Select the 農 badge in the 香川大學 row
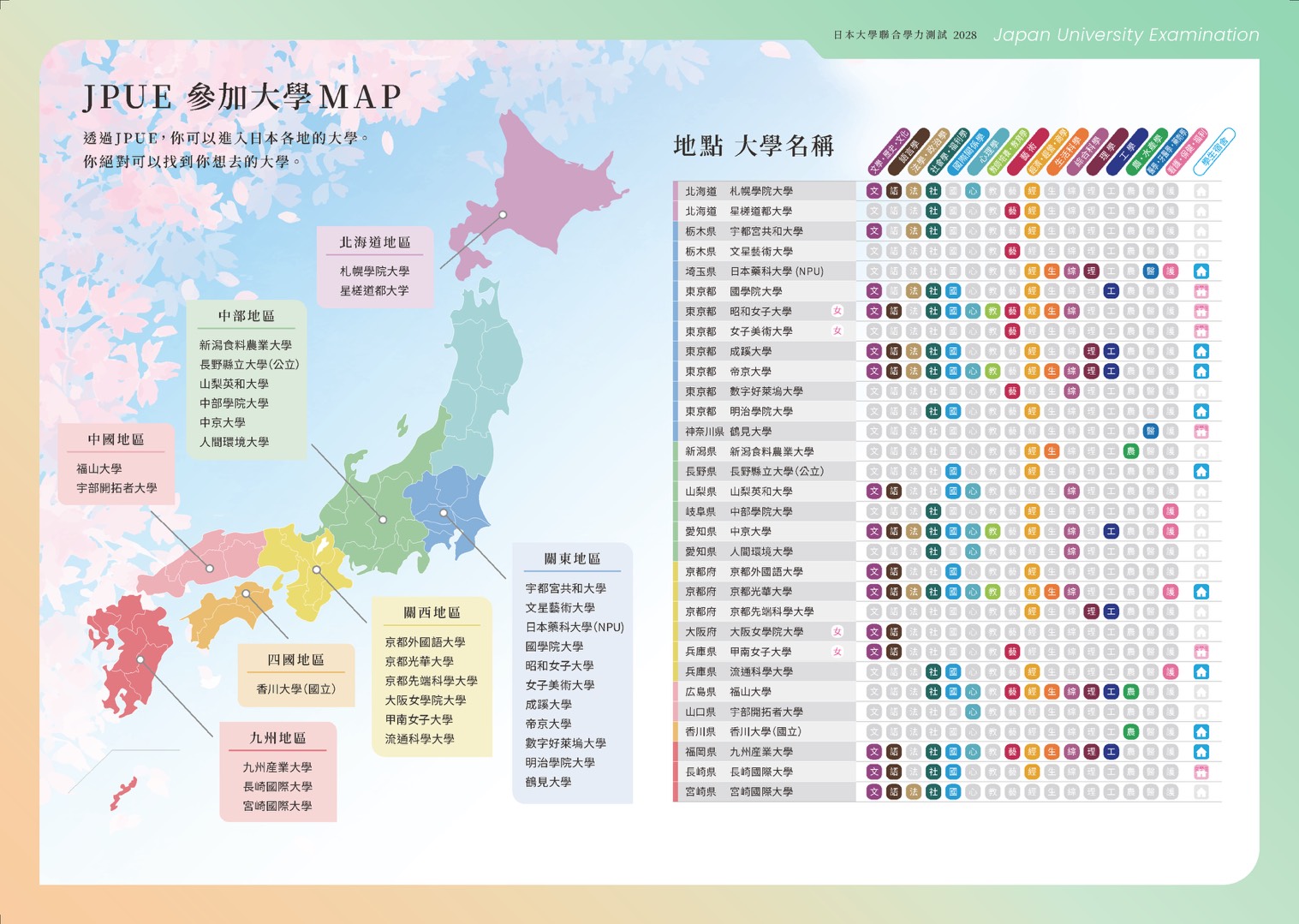The height and width of the screenshot is (924, 1299). pyautogui.click(x=1130, y=731)
